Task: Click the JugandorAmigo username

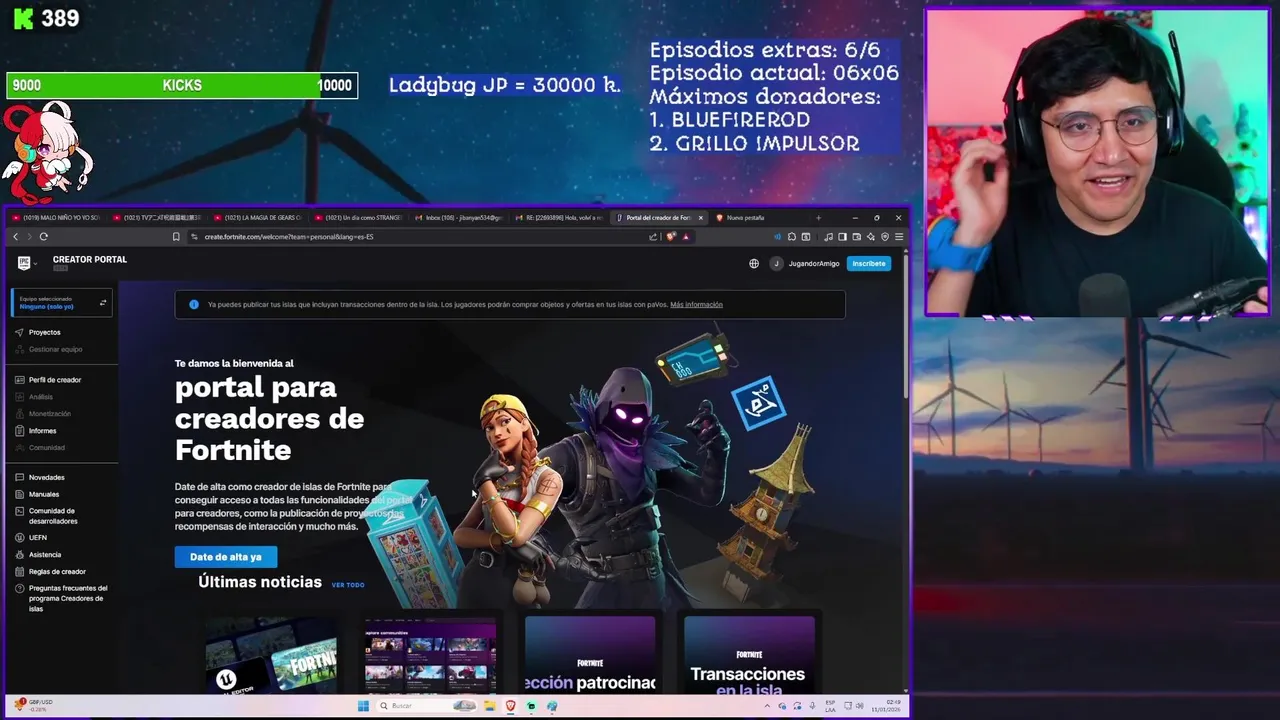Action: pos(814,264)
